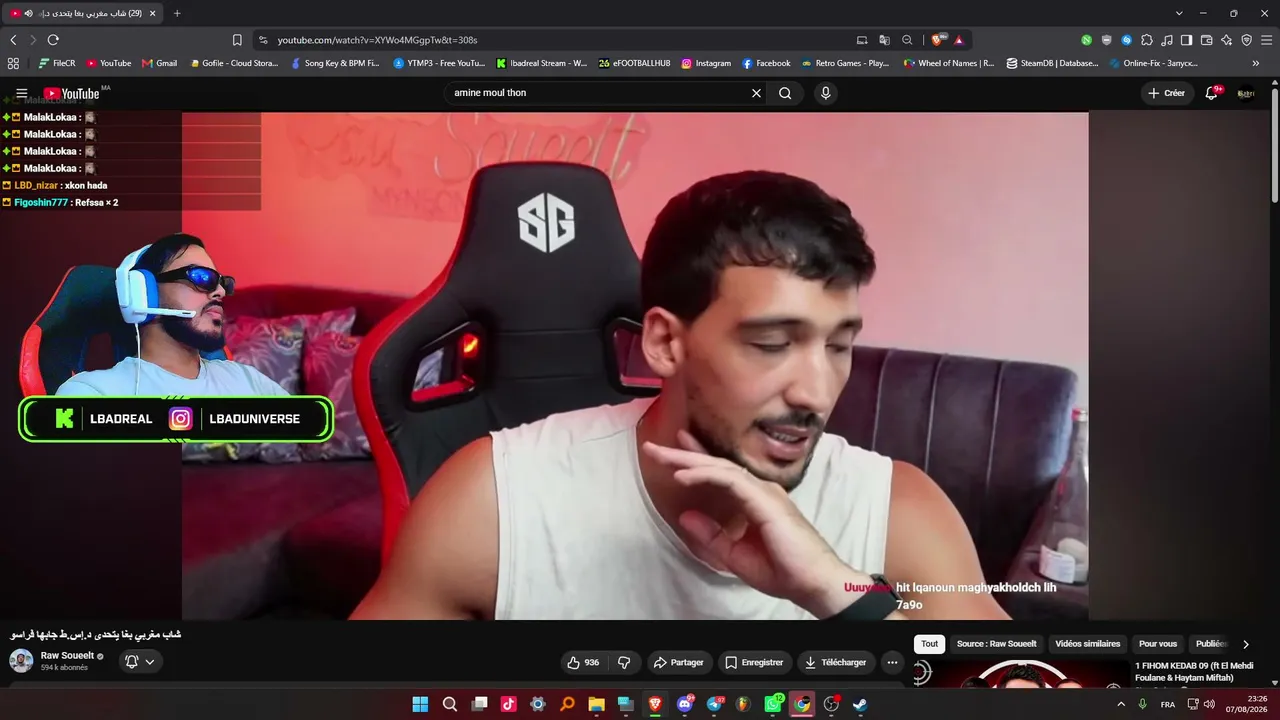Toggle the browser sidebar panel
1280x720 pixels.
click(1186, 40)
